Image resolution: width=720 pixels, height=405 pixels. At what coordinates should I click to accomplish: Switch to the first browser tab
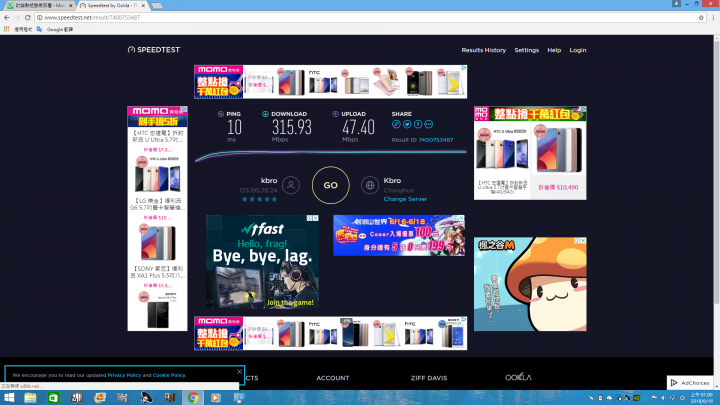tap(38, 6)
